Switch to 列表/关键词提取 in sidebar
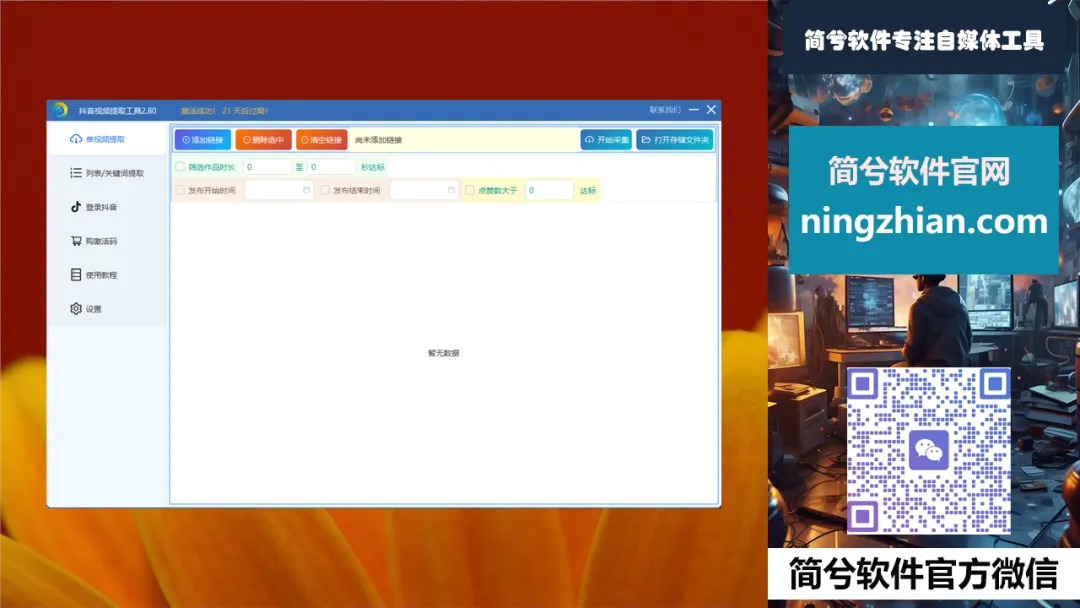 (x=107, y=173)
